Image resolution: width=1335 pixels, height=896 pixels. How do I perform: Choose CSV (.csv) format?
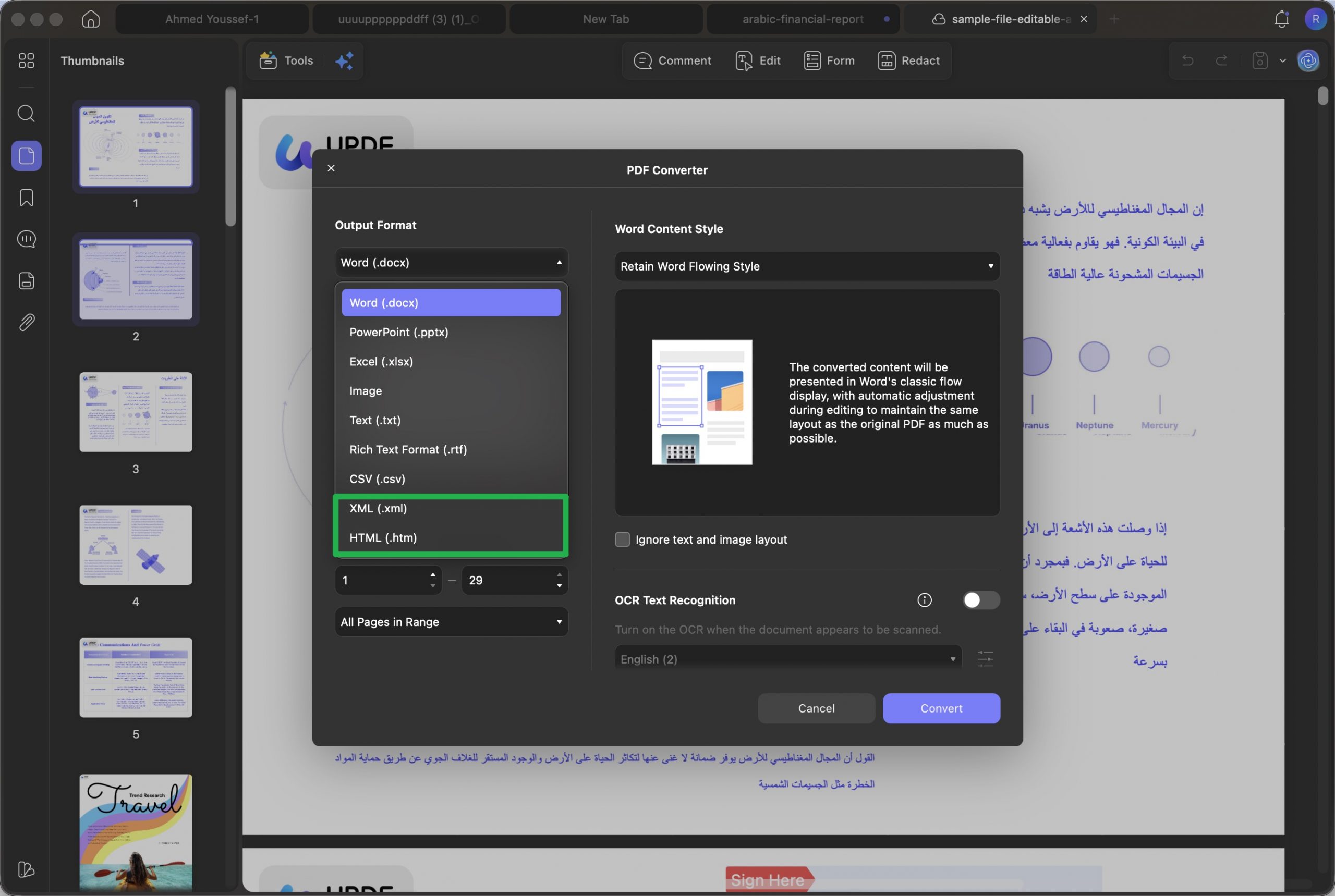451,479
